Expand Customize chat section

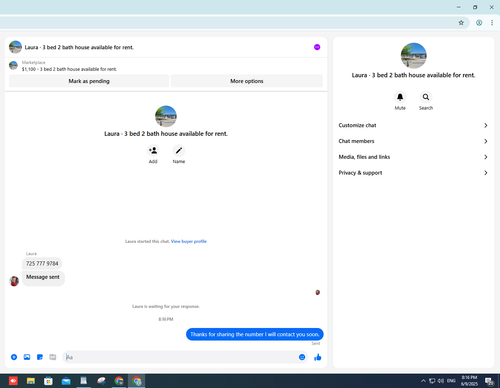click(413, 125)
